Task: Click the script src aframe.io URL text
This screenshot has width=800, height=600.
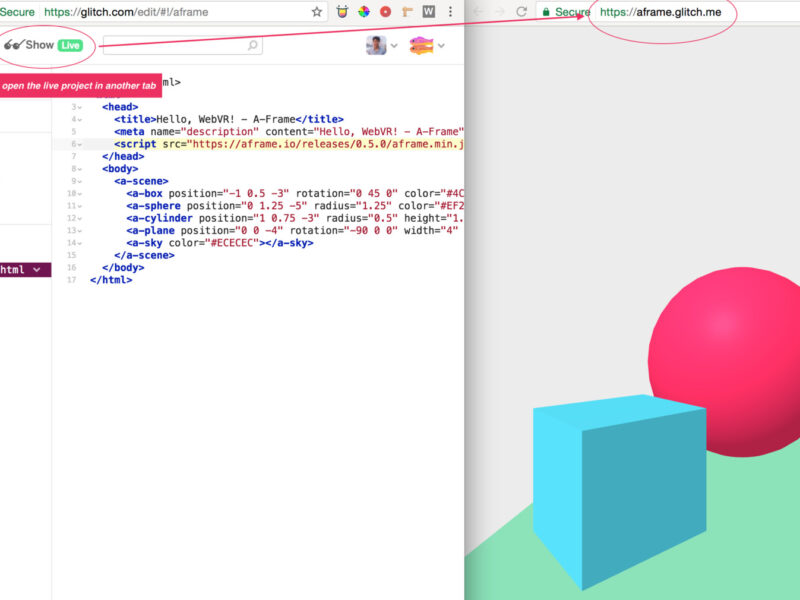Action: pos(327,144)
